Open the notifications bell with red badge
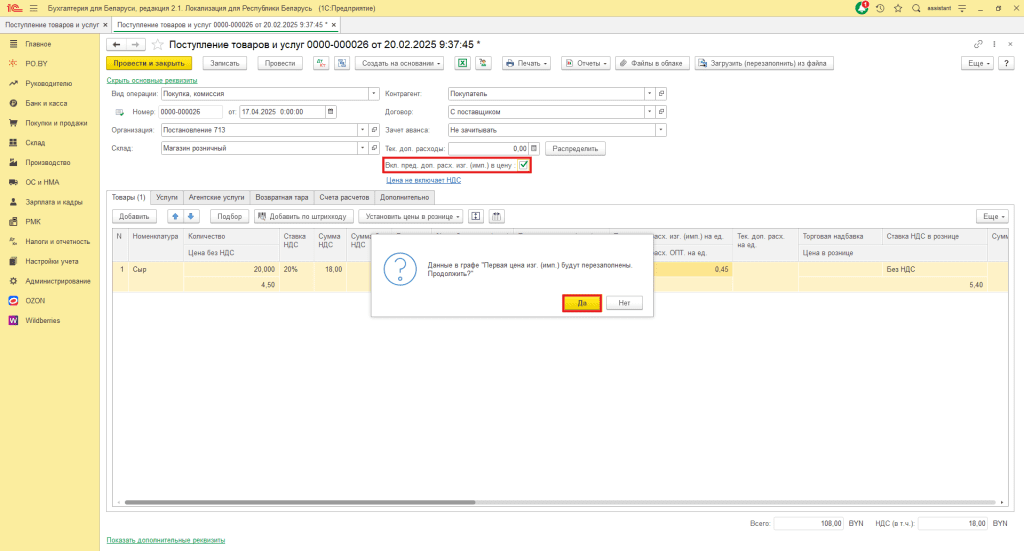The image size is (1024, 551). pyautogui.click(x=862, y=8)
